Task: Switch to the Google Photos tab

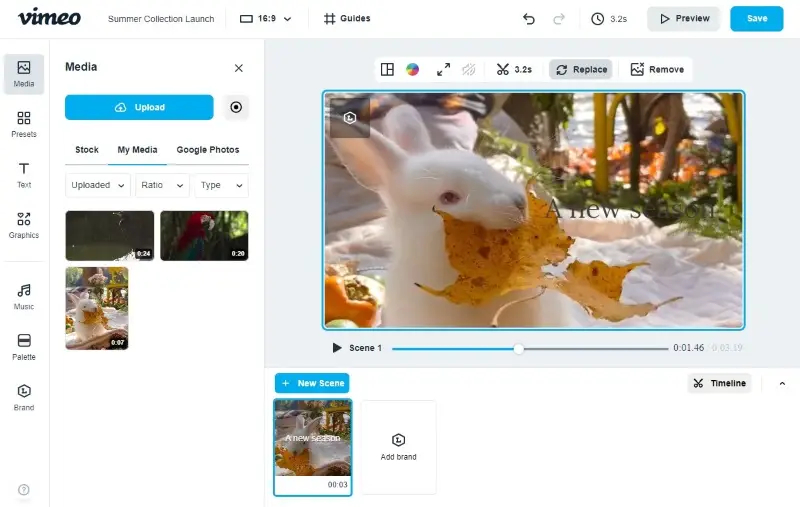Action: pos(208,150)
